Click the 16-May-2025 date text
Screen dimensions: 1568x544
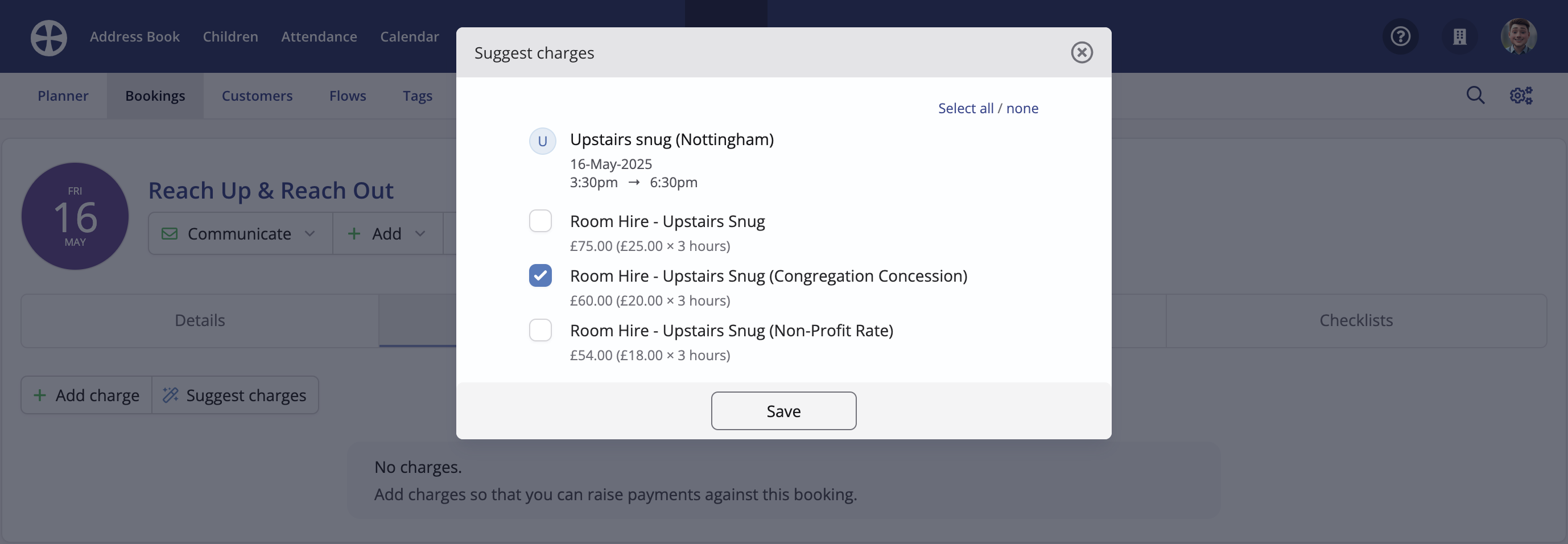tap(610, 164)
